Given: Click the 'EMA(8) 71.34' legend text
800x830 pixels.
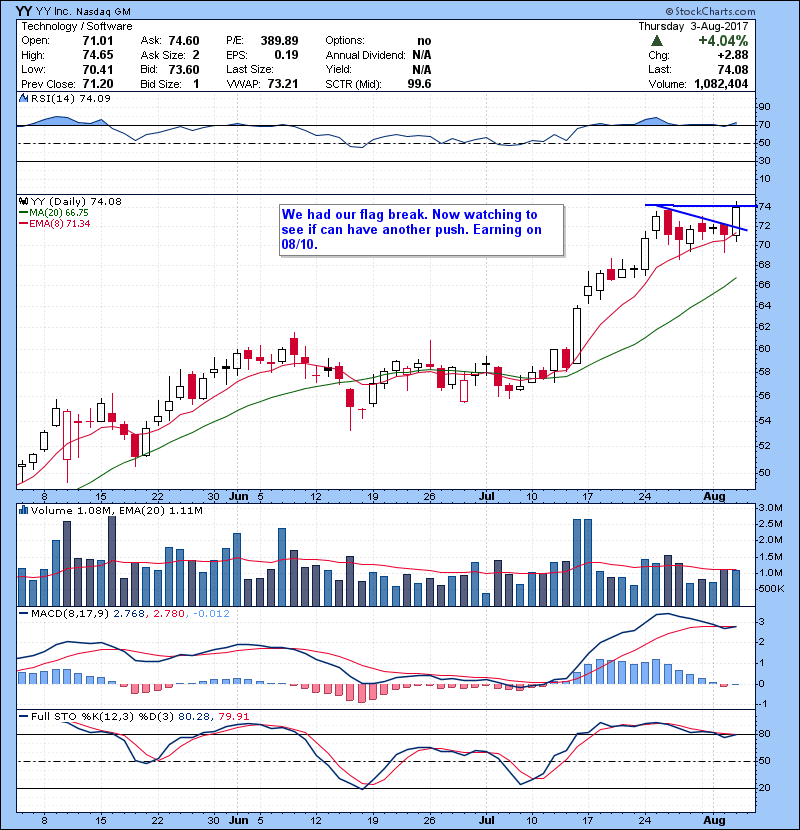Looking at the screenshot, I should [60, 224].
